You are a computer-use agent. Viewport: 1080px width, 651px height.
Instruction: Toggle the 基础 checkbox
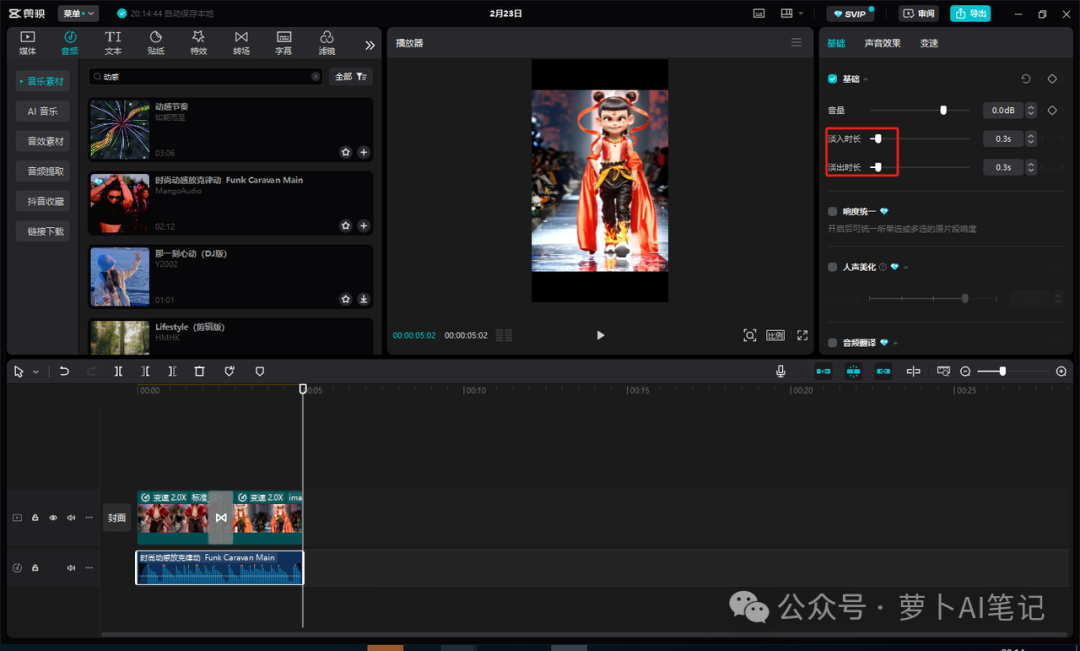click(832, 79)
